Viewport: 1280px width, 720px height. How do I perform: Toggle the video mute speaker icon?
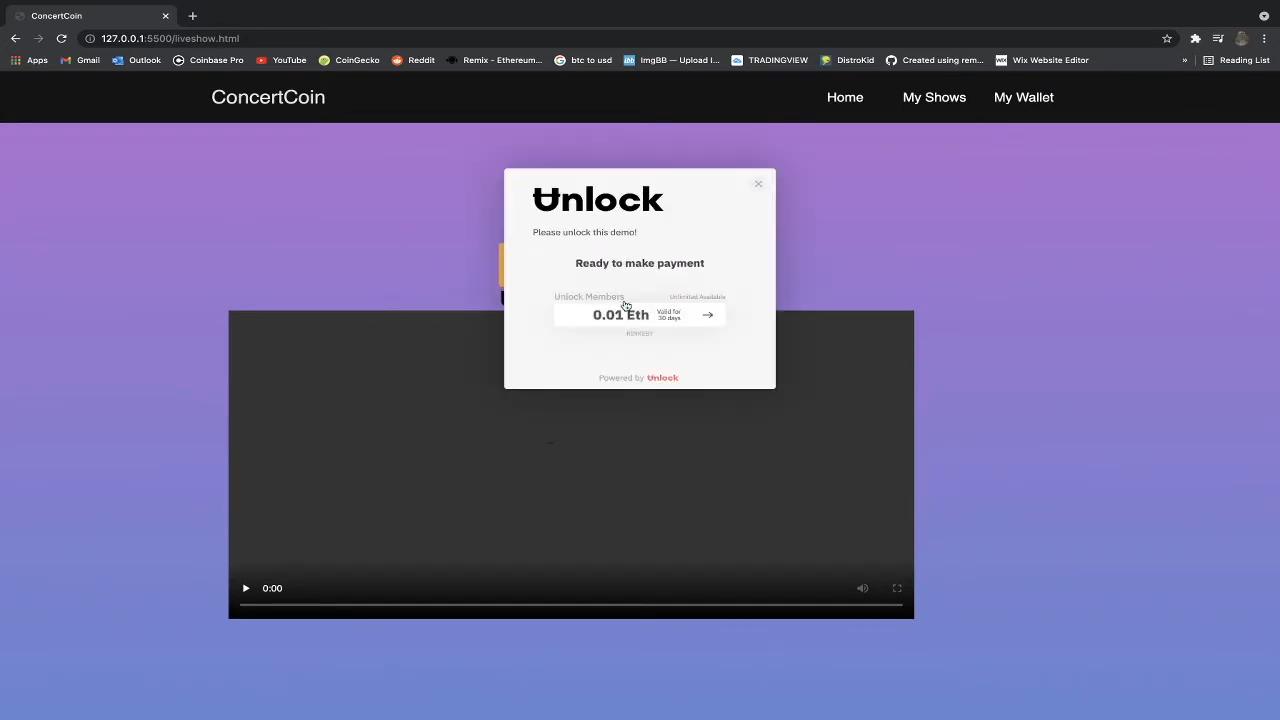tap(862, 588)
